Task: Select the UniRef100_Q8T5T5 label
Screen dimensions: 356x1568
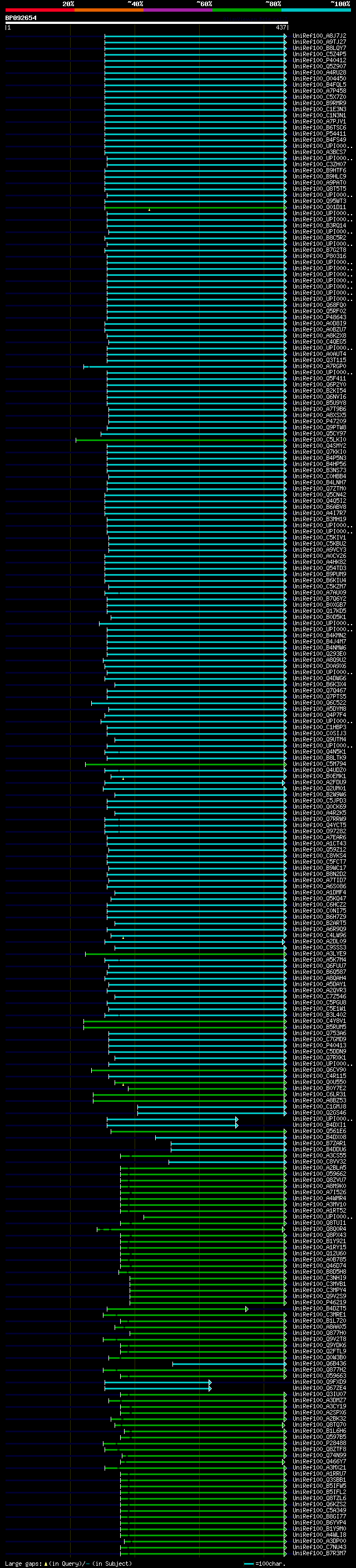Action: click(319, 189)
